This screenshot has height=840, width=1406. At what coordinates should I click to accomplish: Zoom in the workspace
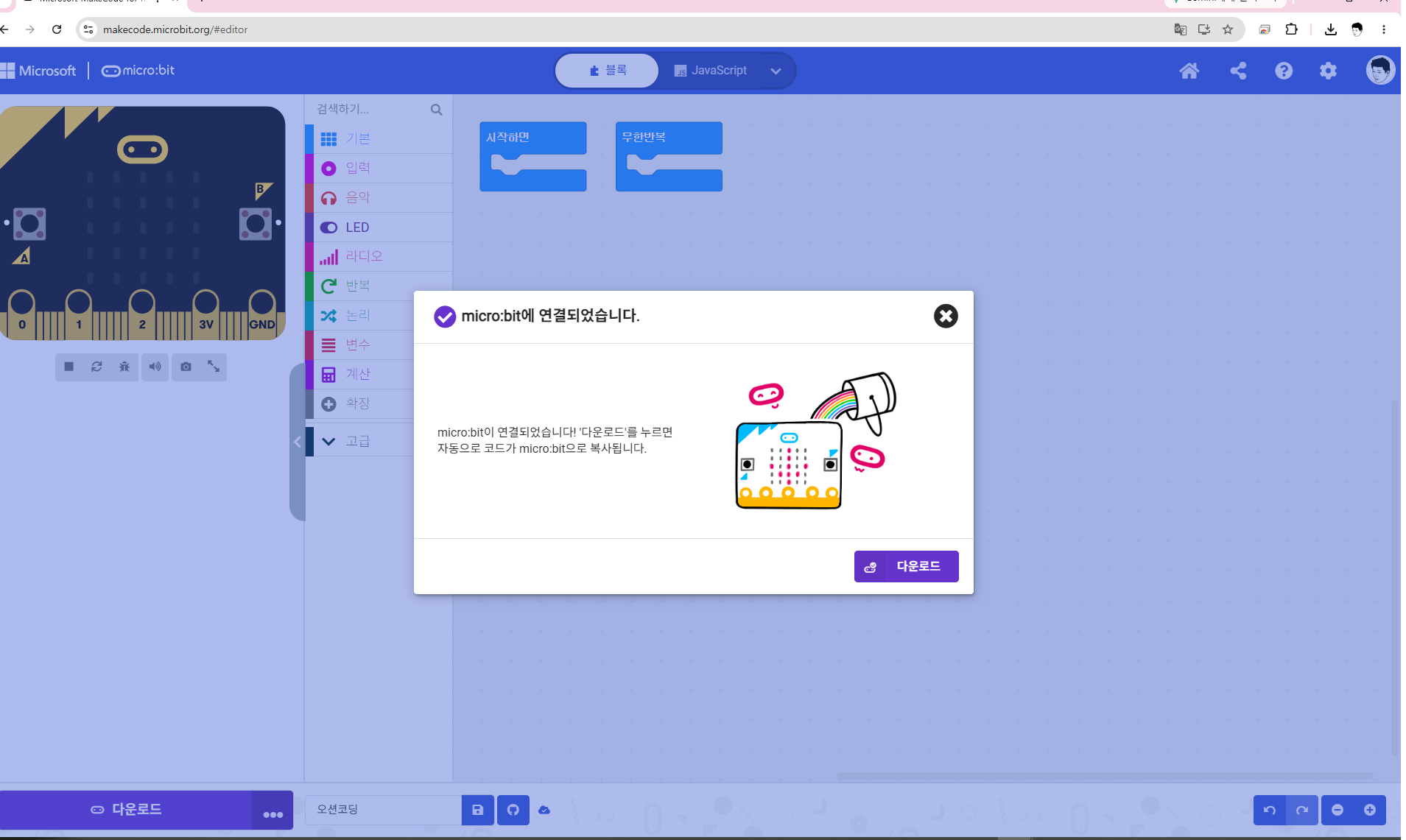pos(1370,810)
